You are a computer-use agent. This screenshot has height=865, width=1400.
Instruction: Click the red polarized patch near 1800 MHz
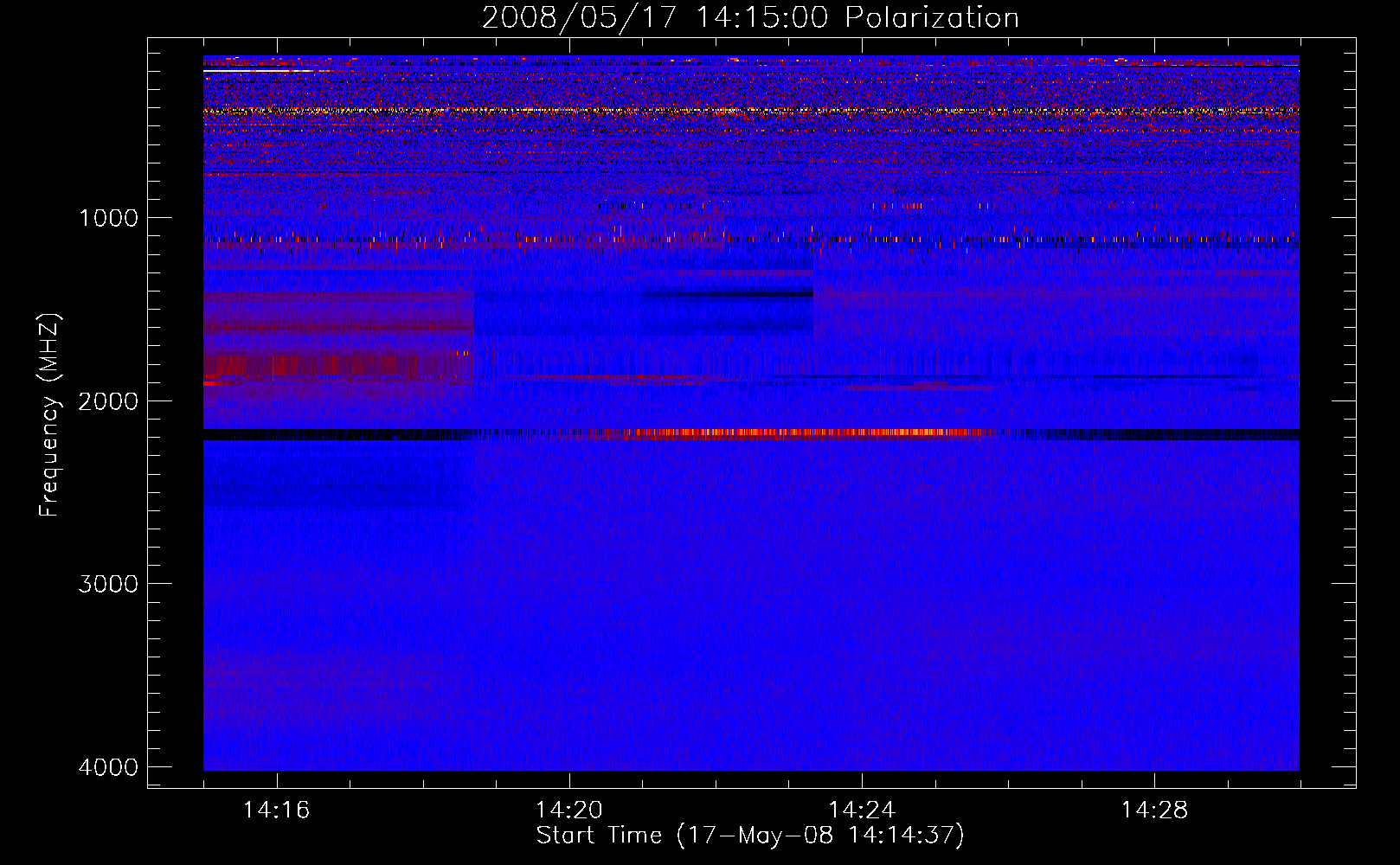(x=337, y=366)
